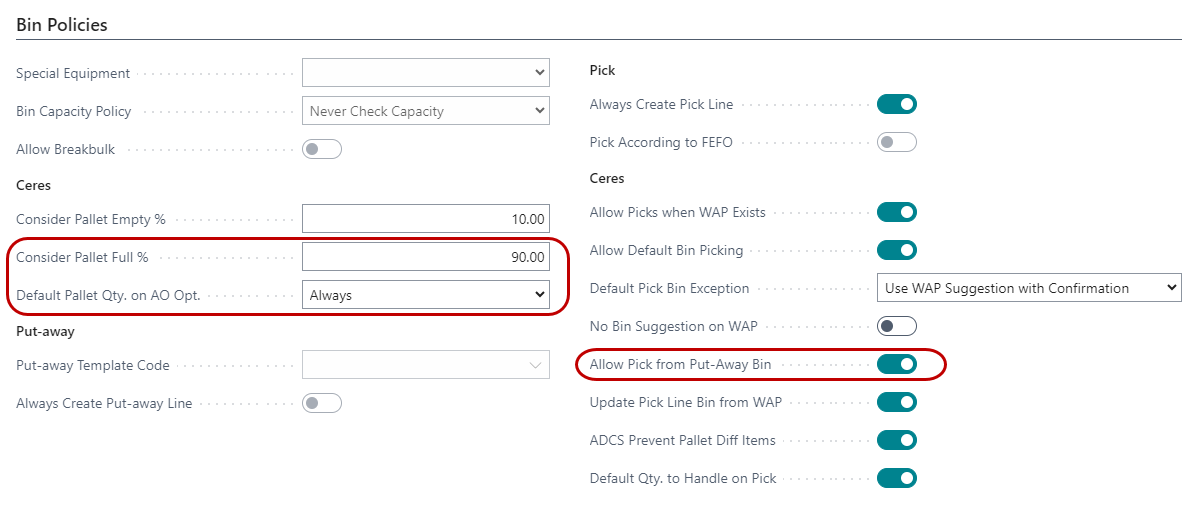Click Consider Pallet Empty % field
The image size is (1195, 517).
click(x=425, y=219)
